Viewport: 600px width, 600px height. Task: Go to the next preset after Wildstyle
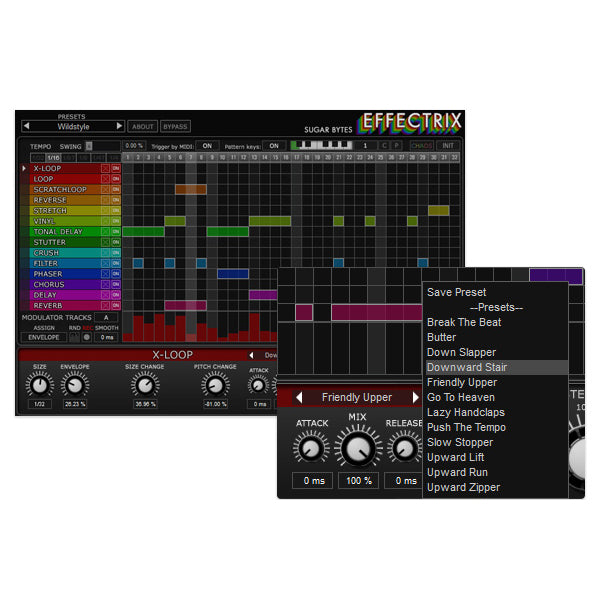[x=120, y=127]
